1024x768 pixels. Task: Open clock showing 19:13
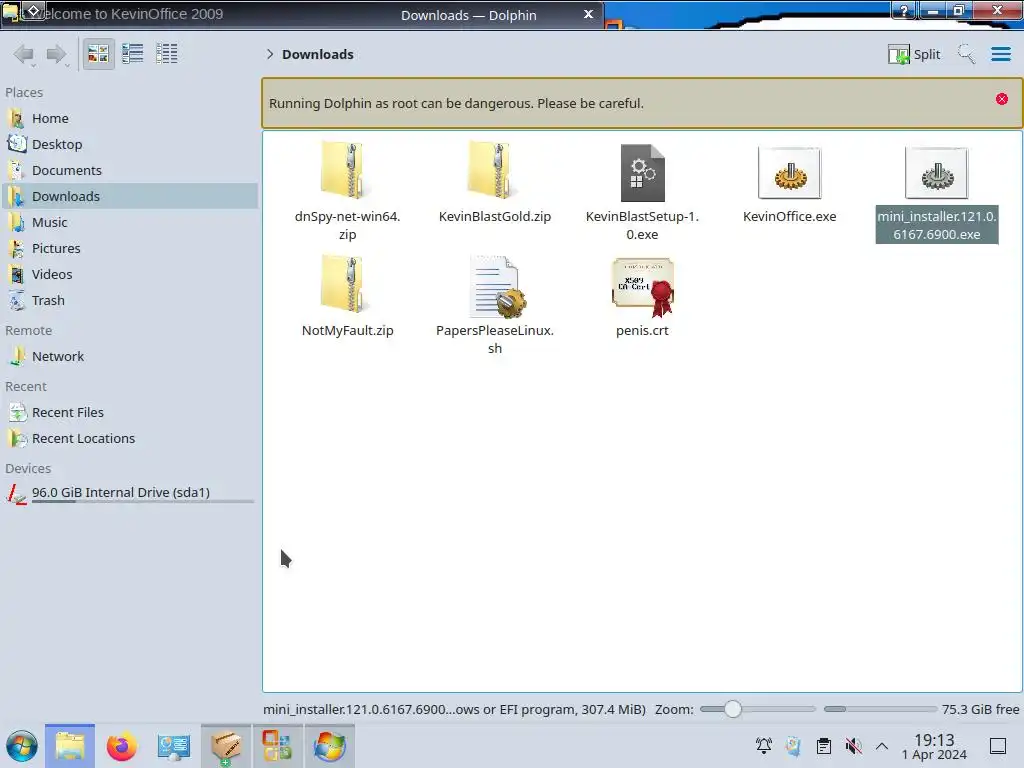[x=934, y=746]
